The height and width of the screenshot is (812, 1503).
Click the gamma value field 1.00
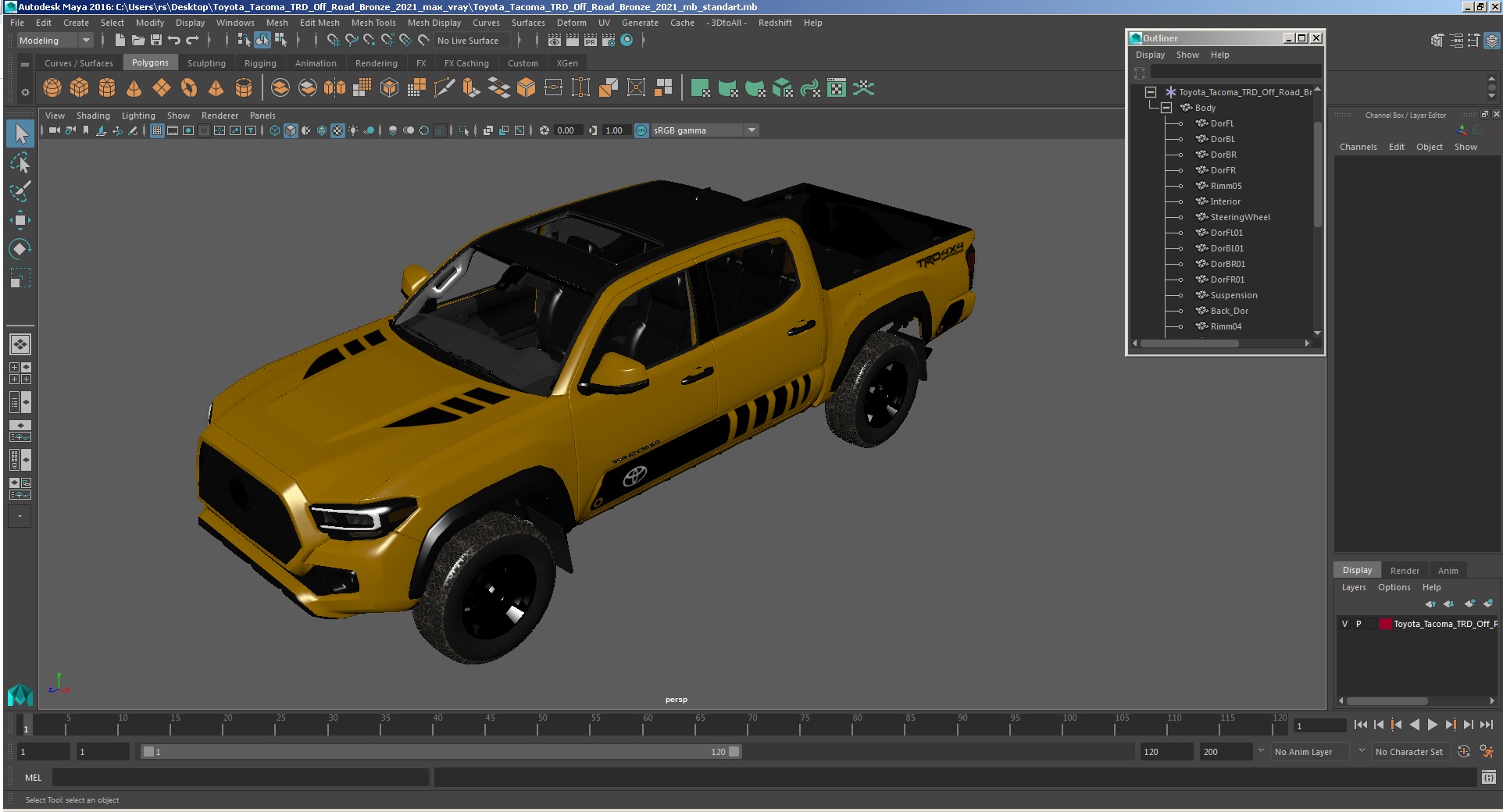pyautogui.click(x=615, y=130)
